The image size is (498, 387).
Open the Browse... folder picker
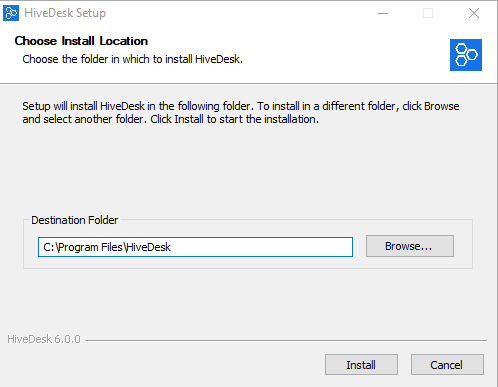(x=410, y=246)
